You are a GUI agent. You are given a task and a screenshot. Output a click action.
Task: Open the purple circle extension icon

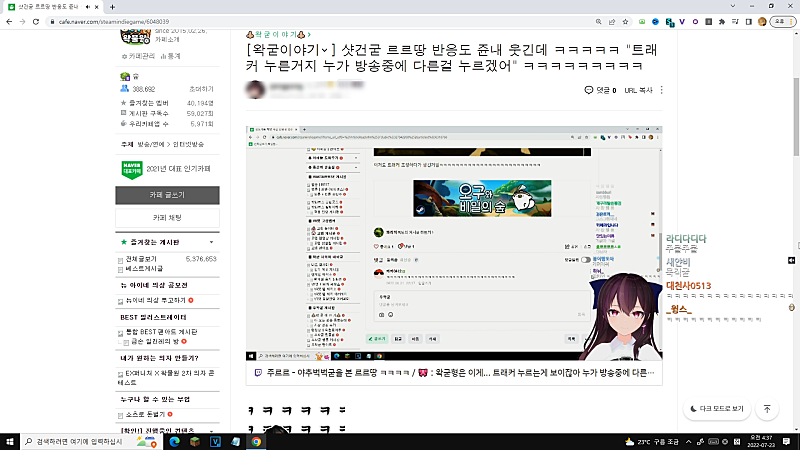(x=695, y=22)
